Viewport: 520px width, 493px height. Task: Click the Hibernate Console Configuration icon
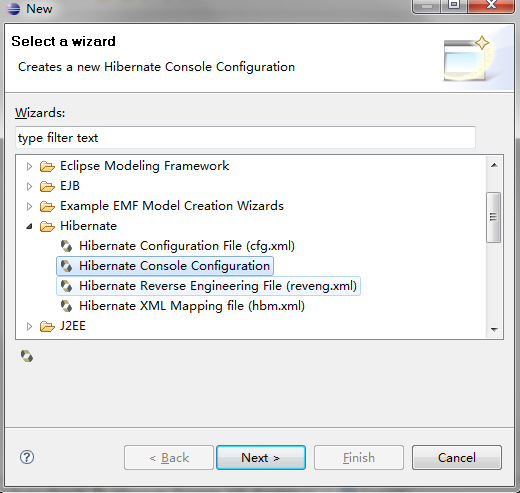coord(66,266)
